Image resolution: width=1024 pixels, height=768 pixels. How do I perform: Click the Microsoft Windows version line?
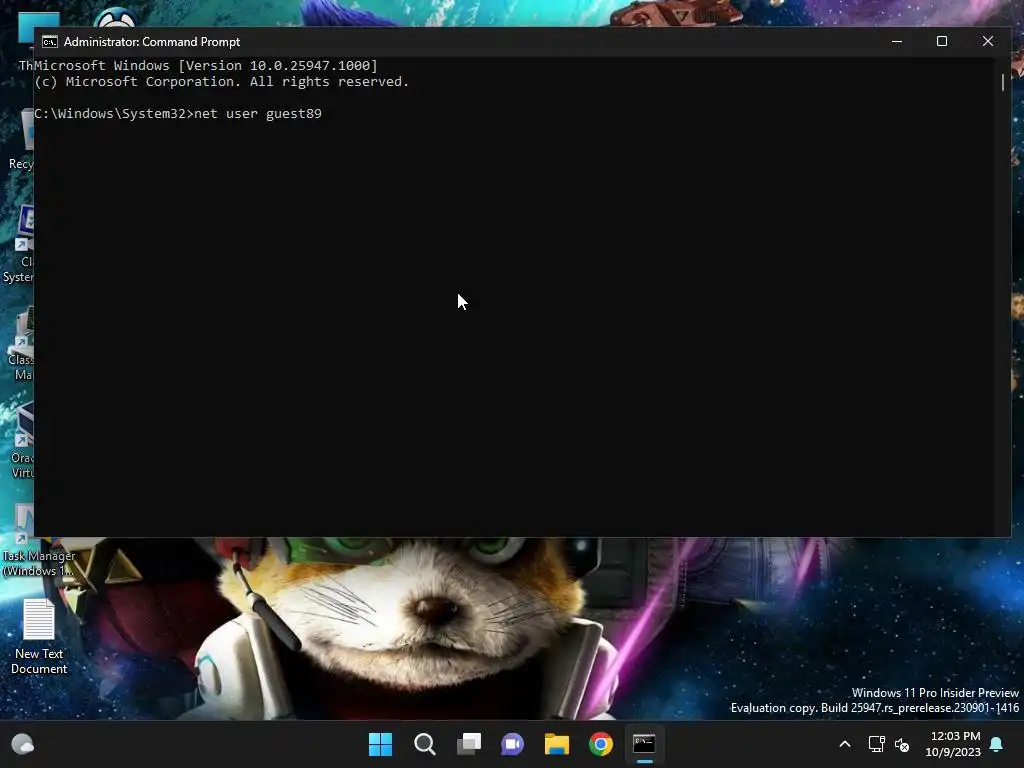[x=206, y=65]
